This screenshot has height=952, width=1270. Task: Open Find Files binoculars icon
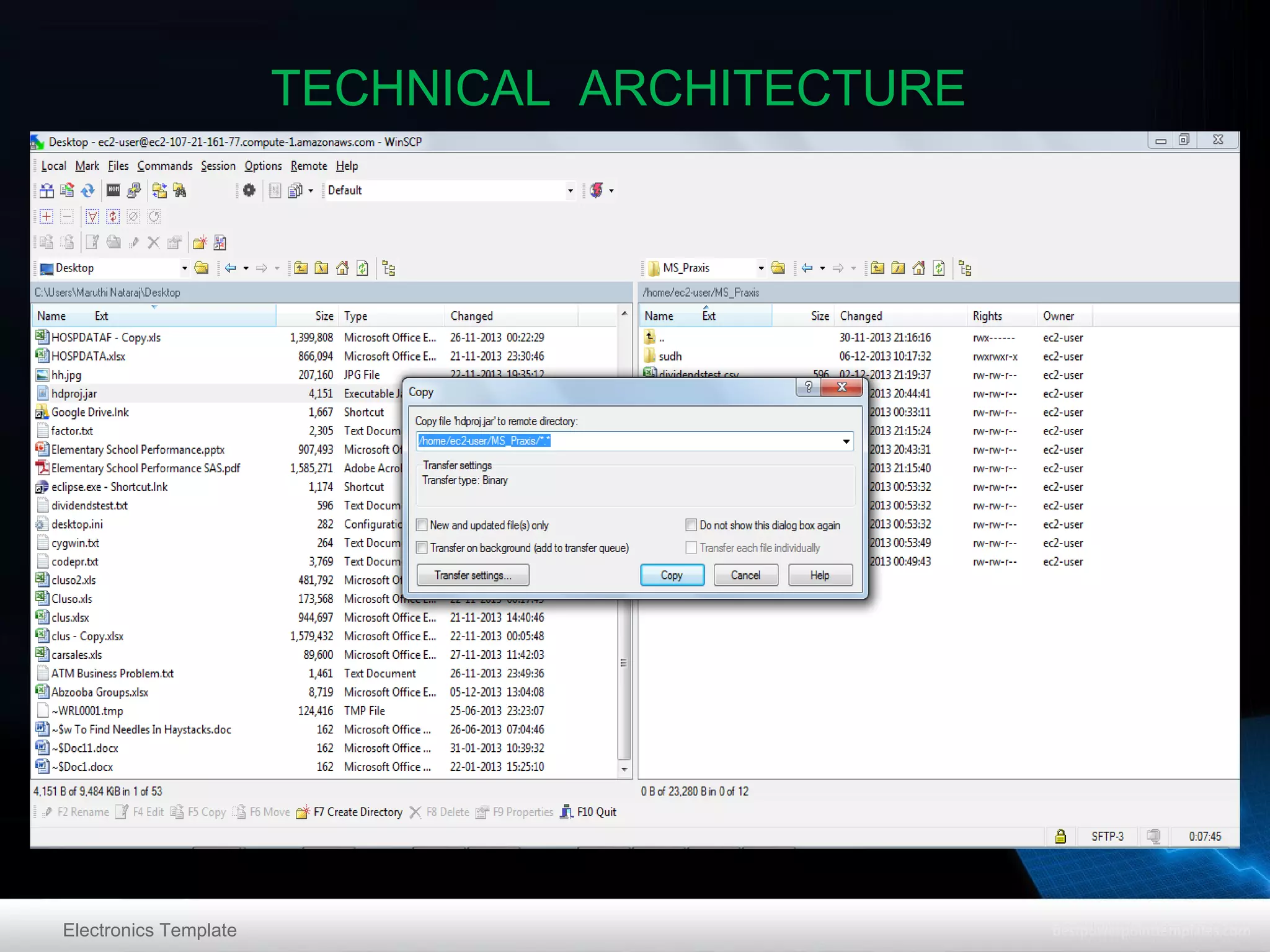click(x=180, y=190)
